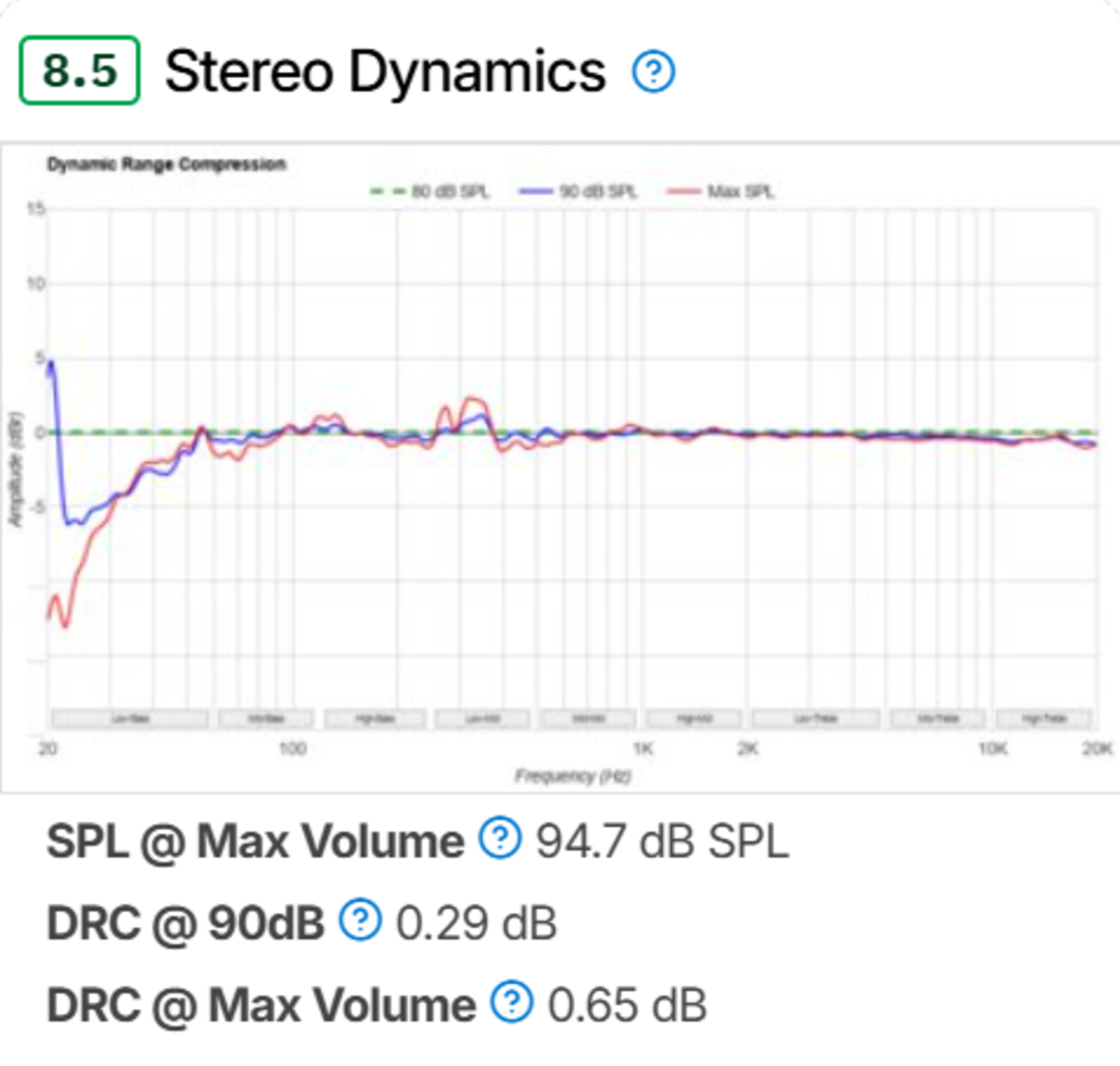Select the Low-Mid frequency band label
The image size is (1120, 1066).
coord(482,718)
